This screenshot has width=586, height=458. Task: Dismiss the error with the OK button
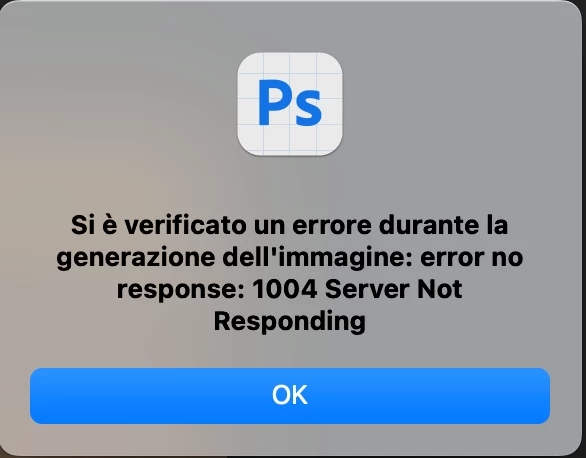[x=290, y=396]
